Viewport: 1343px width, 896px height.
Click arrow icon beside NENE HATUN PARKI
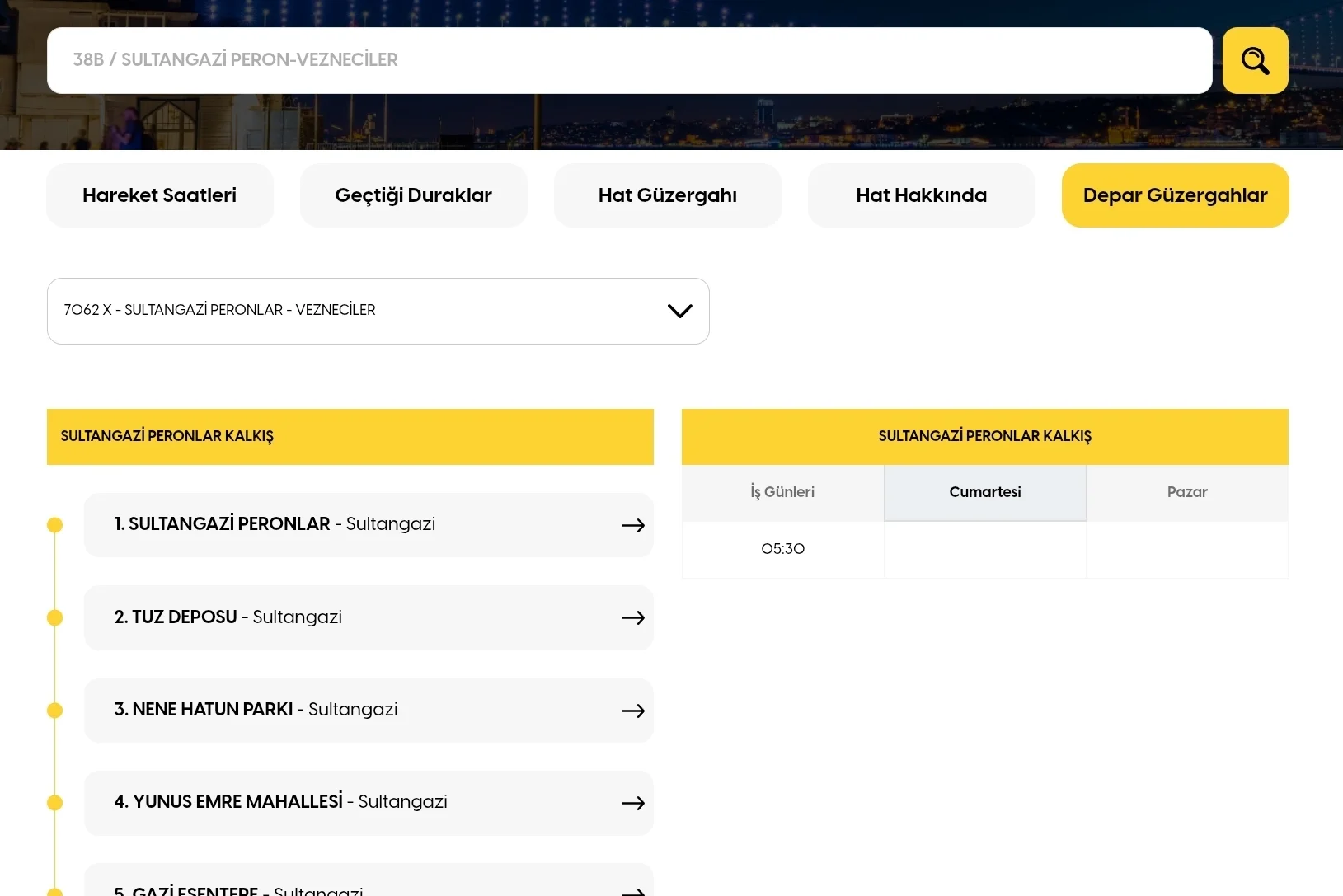click(x=632, y=711)
